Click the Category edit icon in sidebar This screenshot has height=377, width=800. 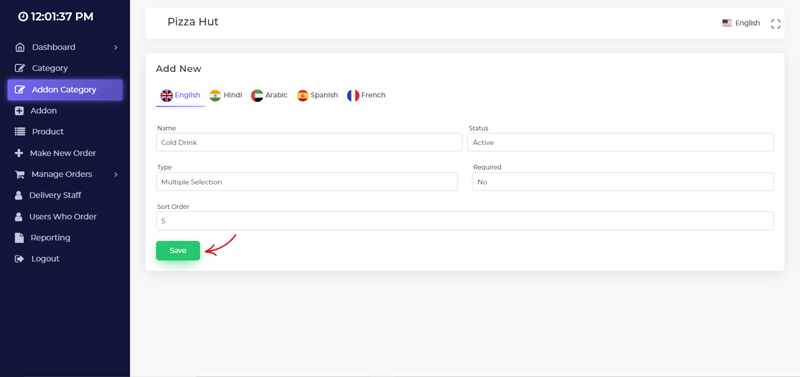pyautogui.click(x=20, y=68)
